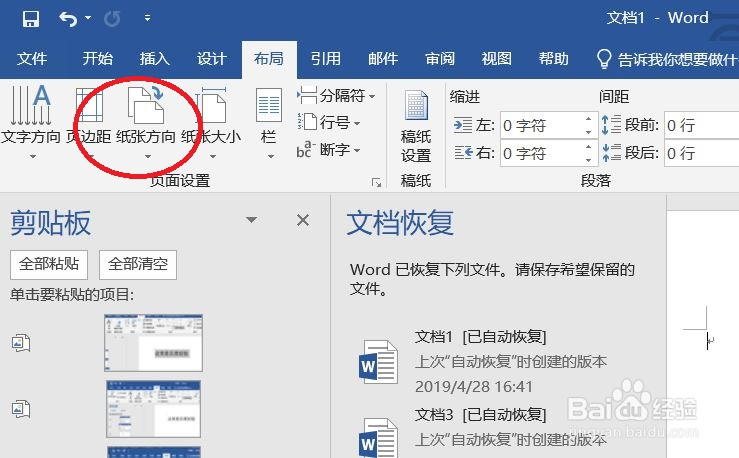This screenshot has height=458, width=739.
Task: Expand the 纸张方向 dropdown arrow
Action: coord(148,156)
